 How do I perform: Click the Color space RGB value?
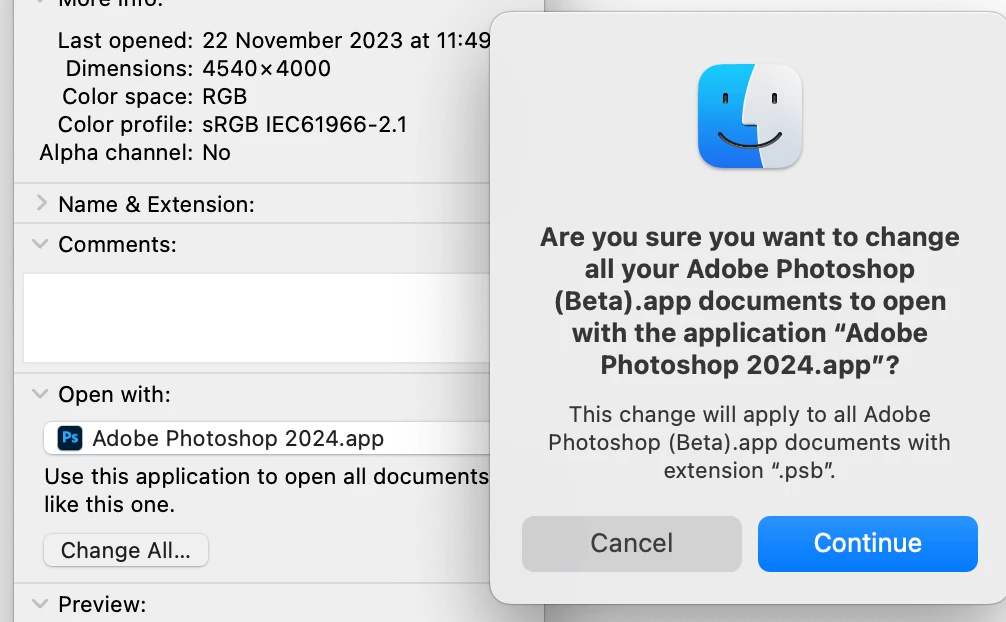click(x=225, y=96)
